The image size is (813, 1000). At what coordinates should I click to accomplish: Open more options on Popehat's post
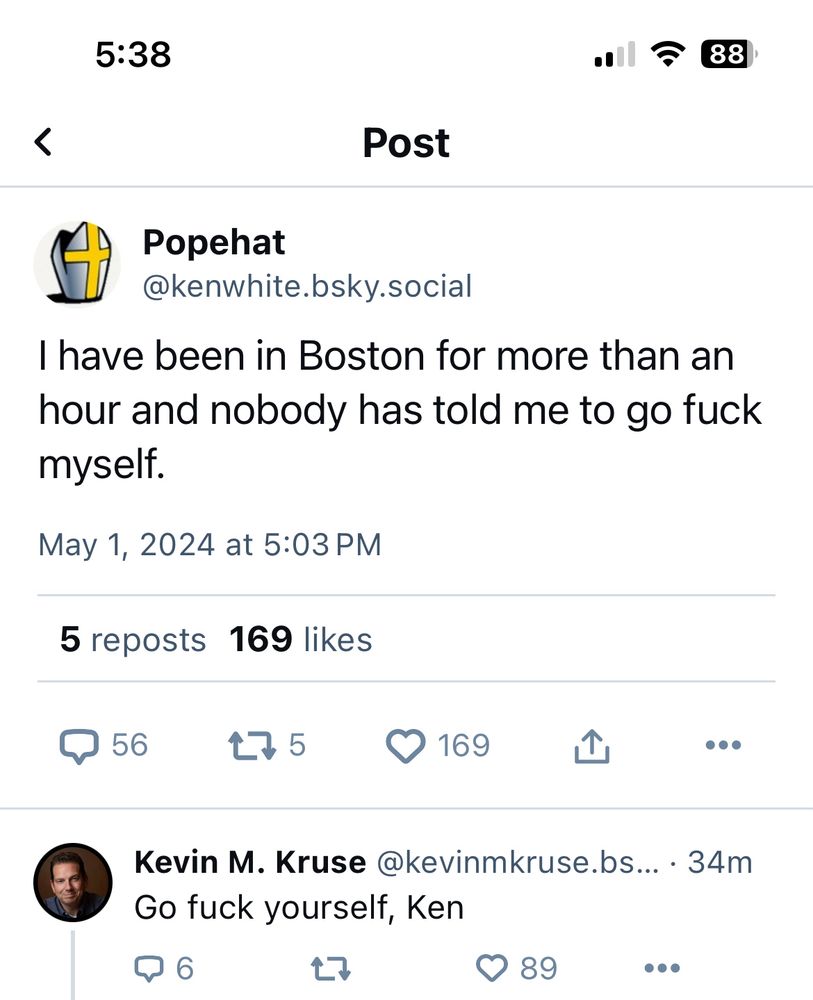pos(722,745)
